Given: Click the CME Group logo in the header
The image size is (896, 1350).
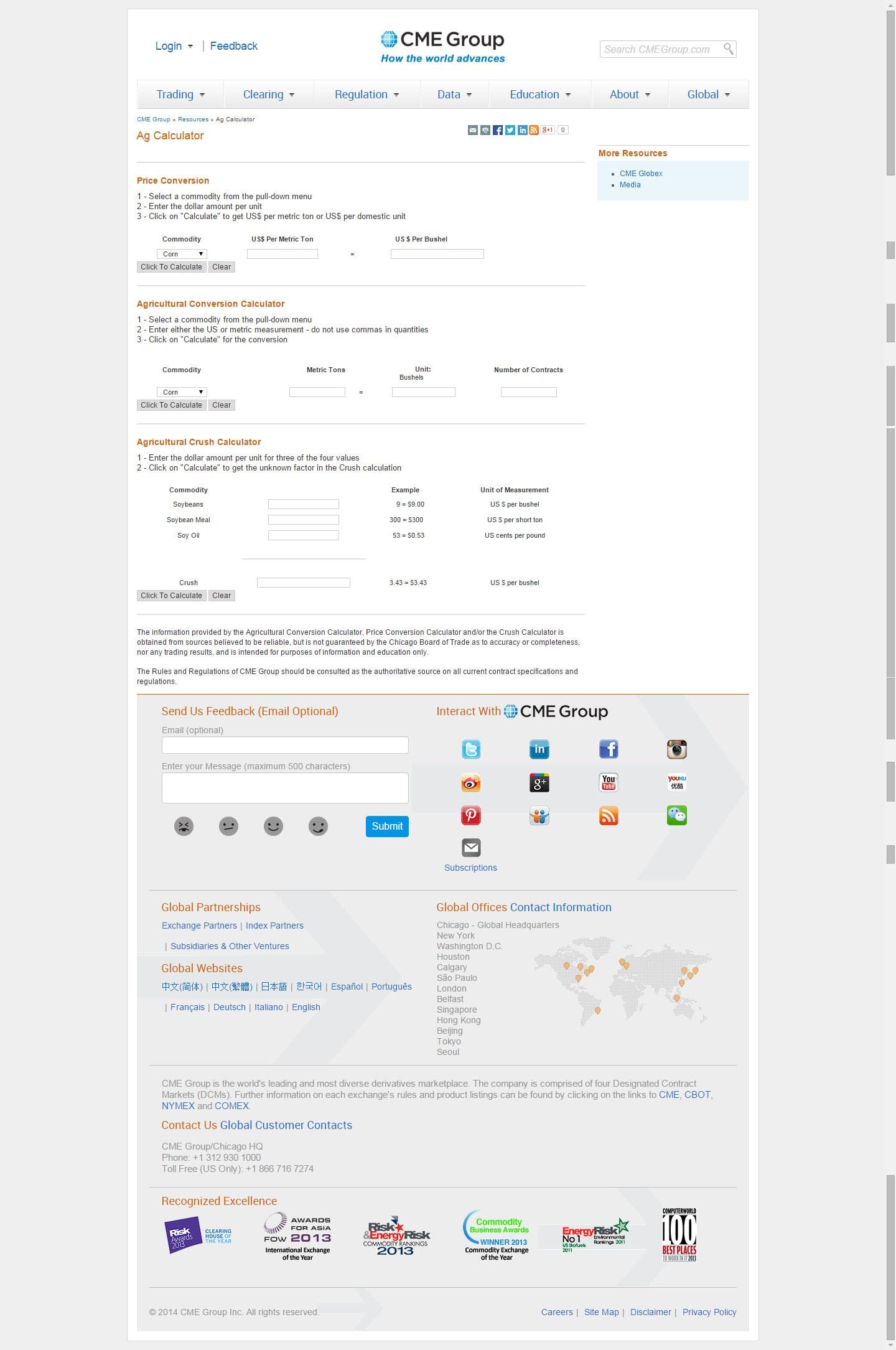Looking at the screenshot, I should click(x=442, y=47).
